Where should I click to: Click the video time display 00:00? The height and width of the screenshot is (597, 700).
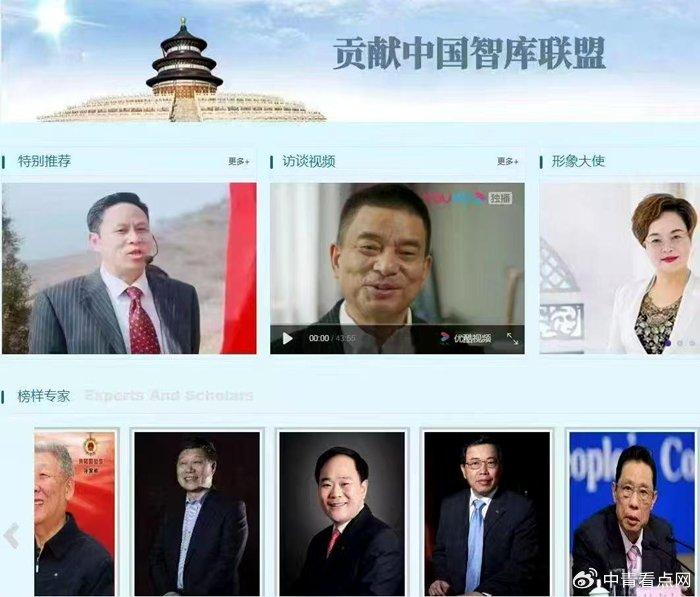tap(319, 338)
